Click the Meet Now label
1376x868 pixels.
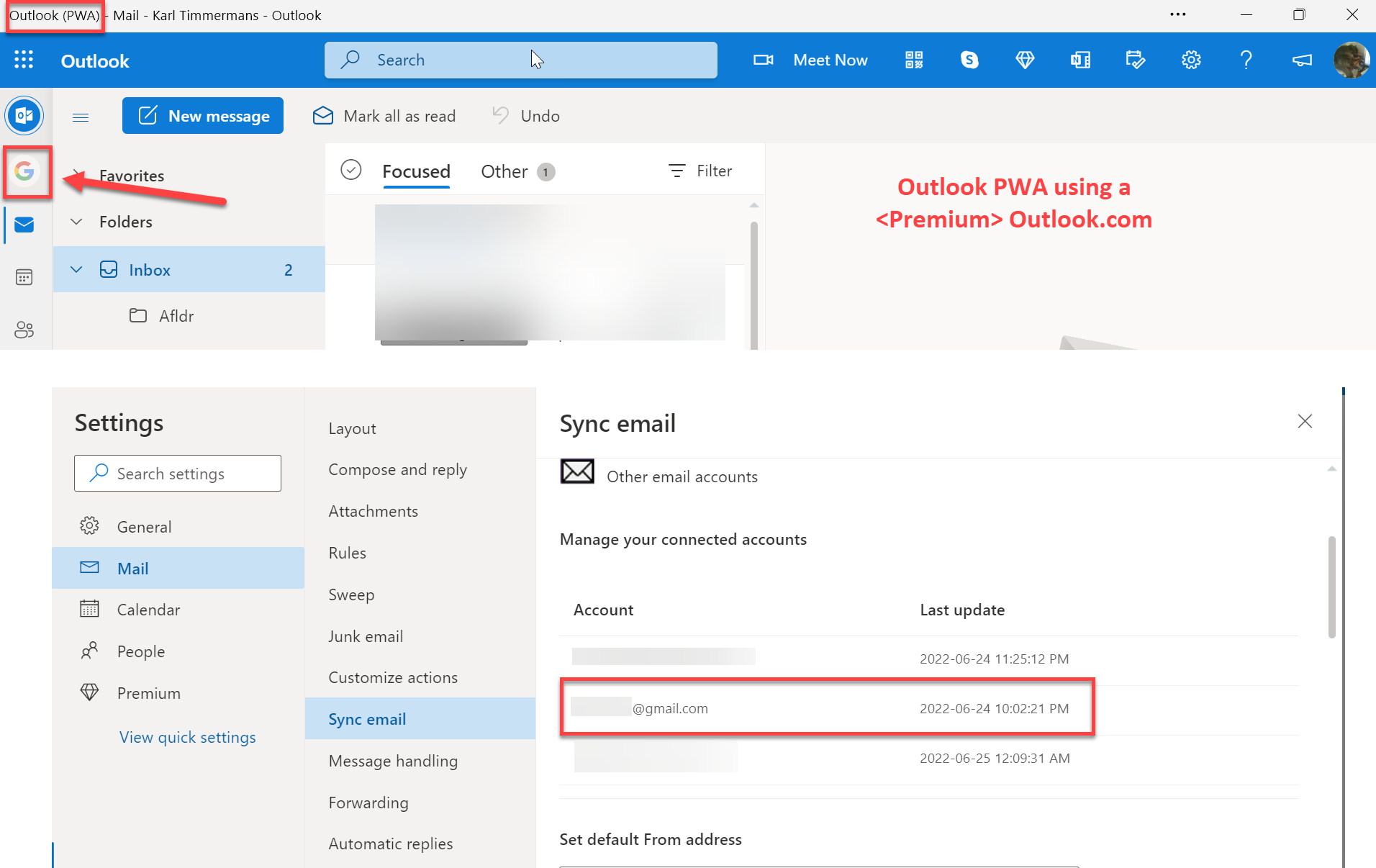click(x=830, y=60)
